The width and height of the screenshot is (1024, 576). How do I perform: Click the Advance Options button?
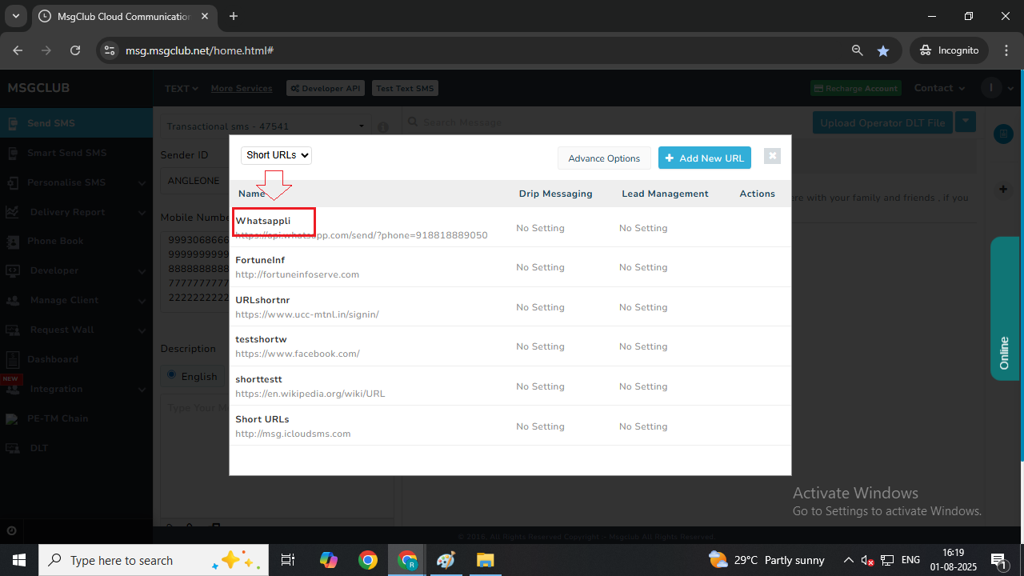pos(603,158)
